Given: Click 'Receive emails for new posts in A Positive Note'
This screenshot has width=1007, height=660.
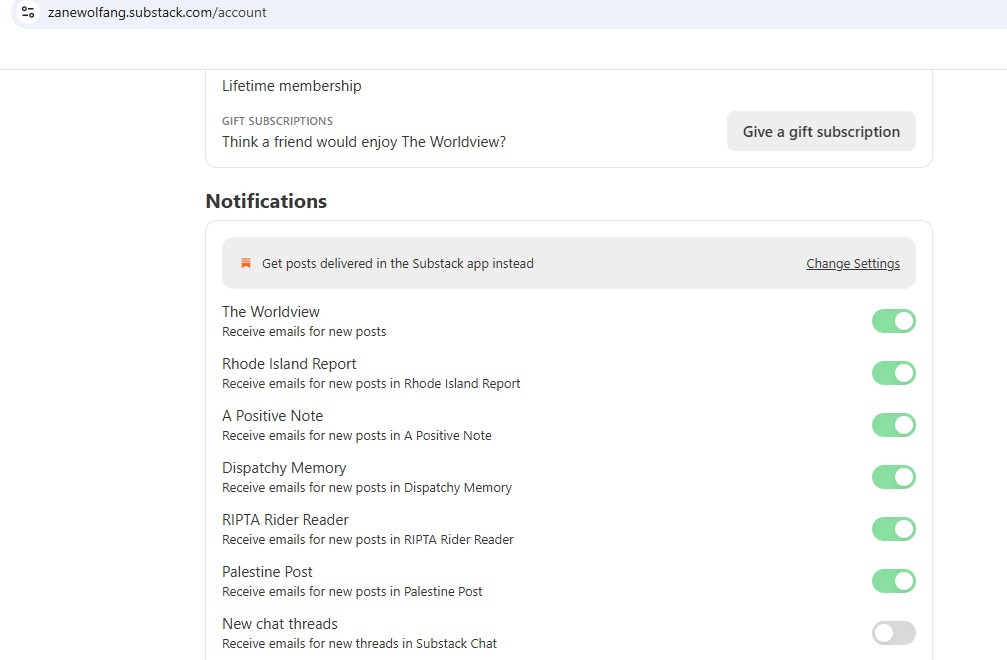Looking at the screenshot, I should pos(356,436).
